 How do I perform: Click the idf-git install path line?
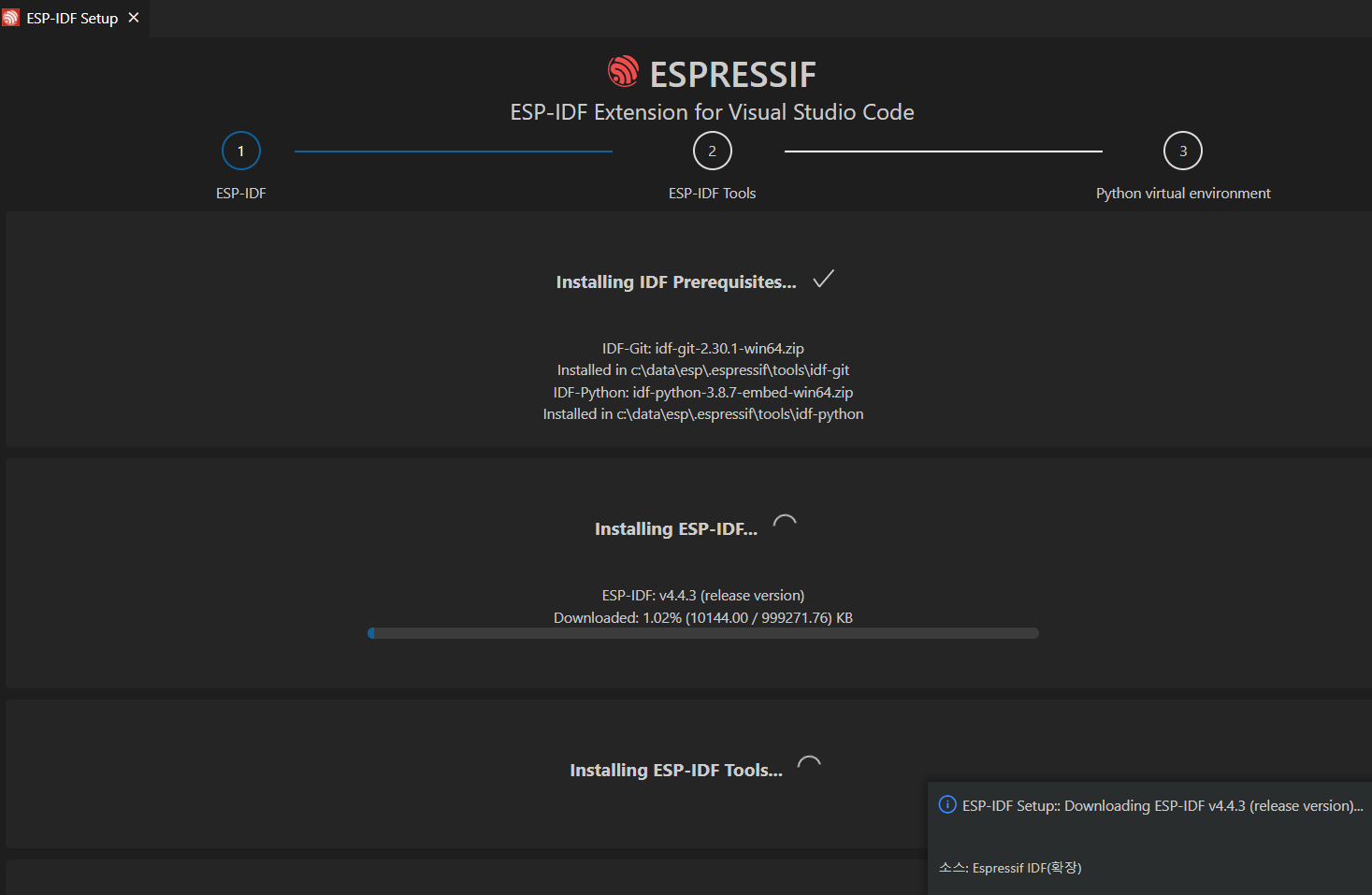coord(703,370)
